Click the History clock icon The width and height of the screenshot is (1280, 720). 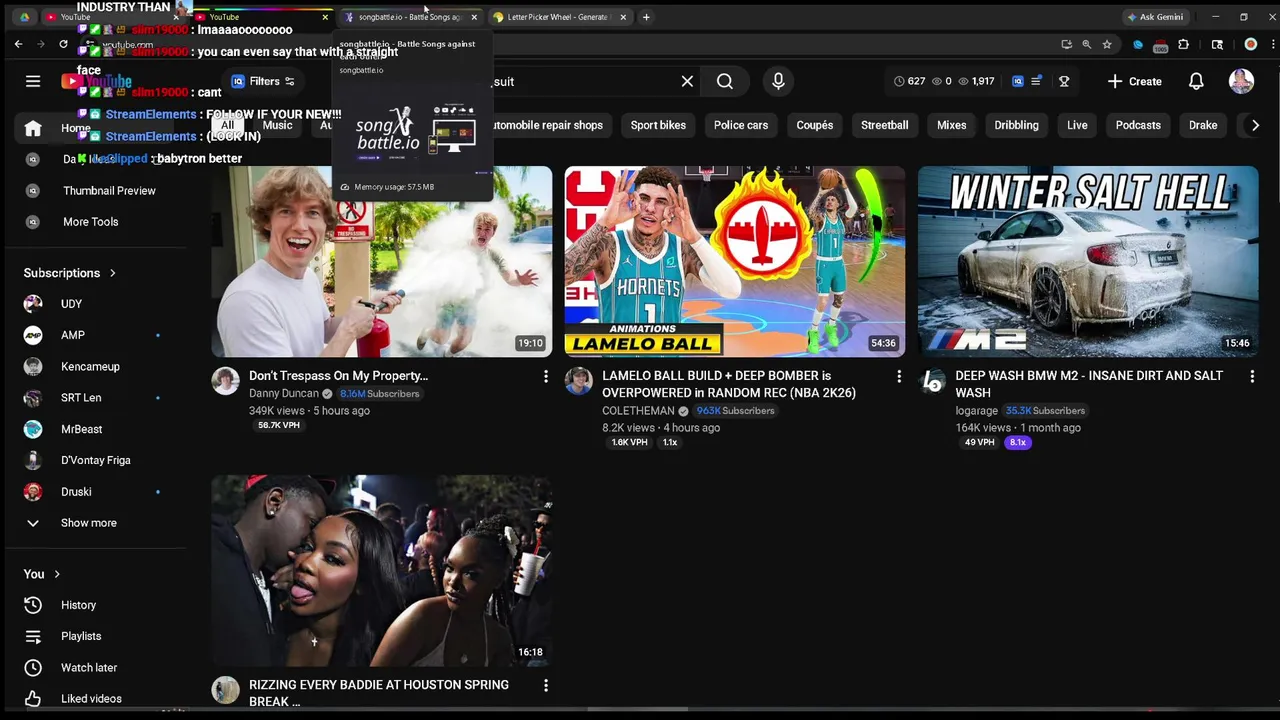33,605
